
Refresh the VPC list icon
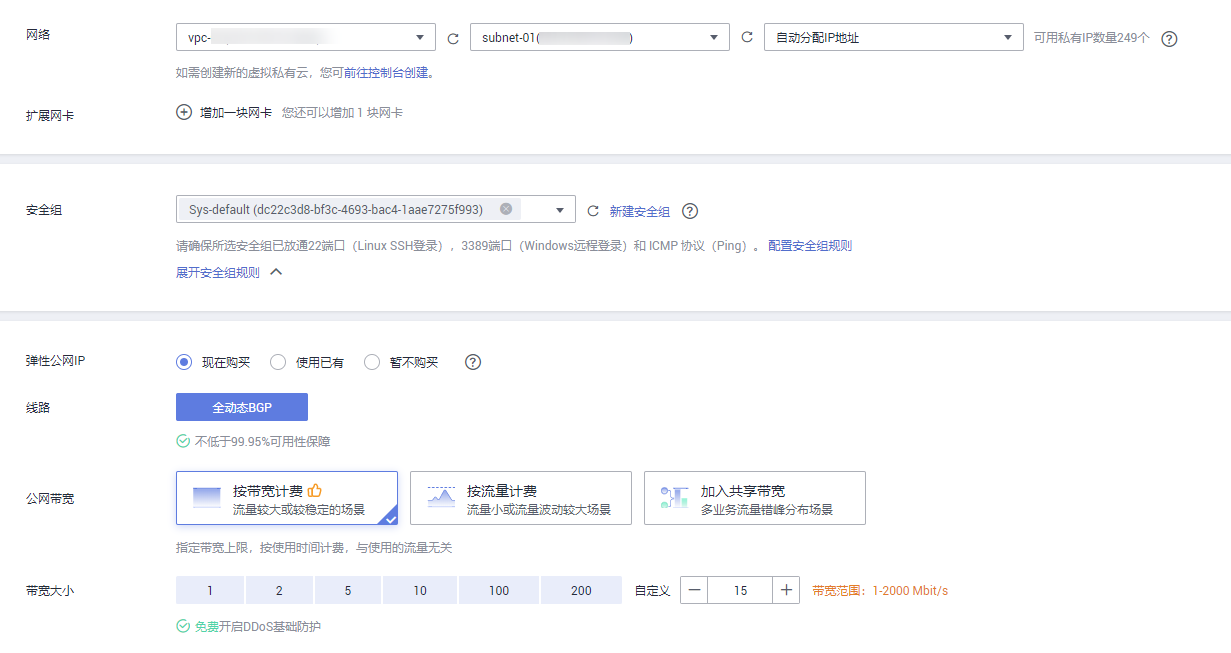(453, 38)
